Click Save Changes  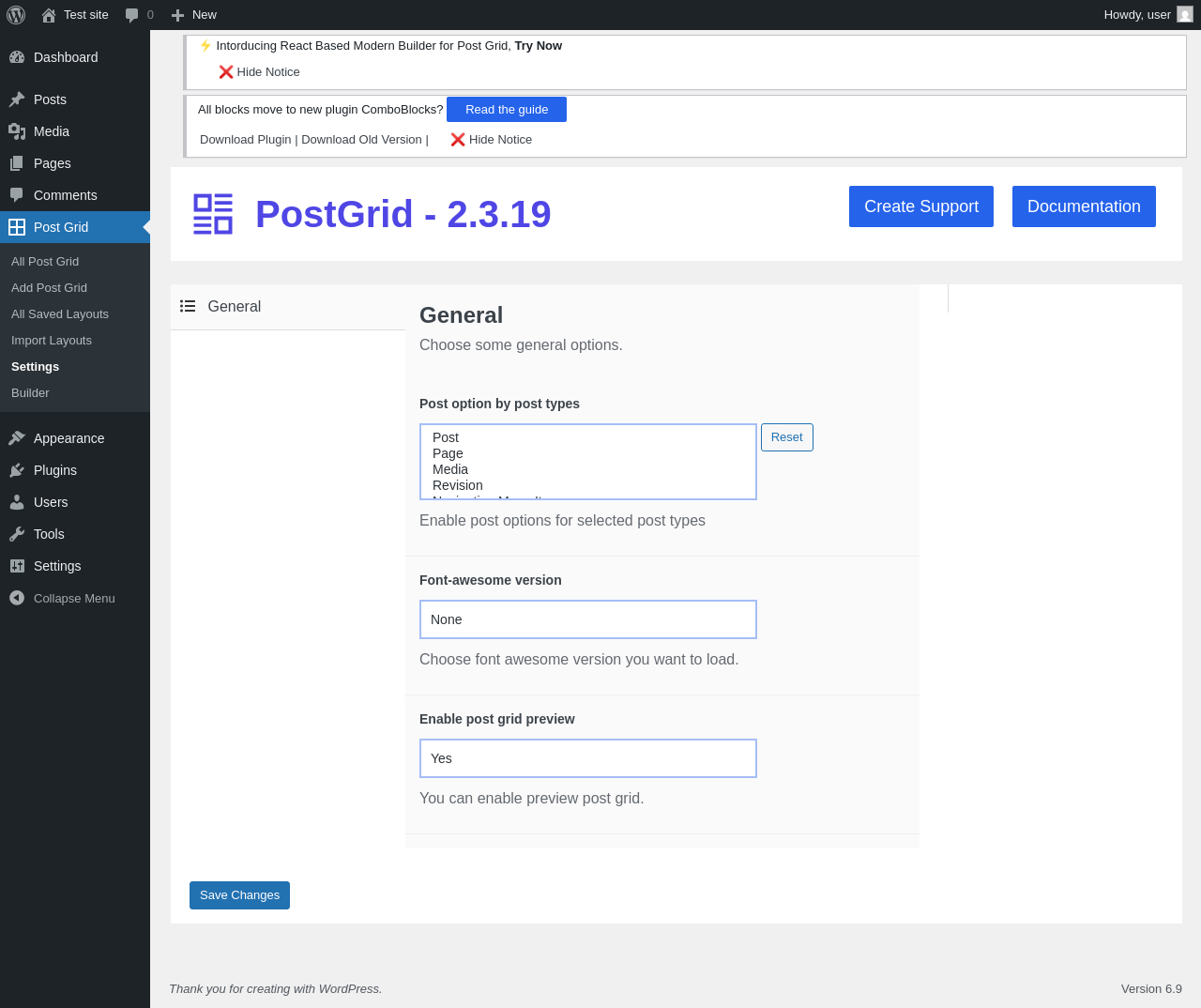239,895
